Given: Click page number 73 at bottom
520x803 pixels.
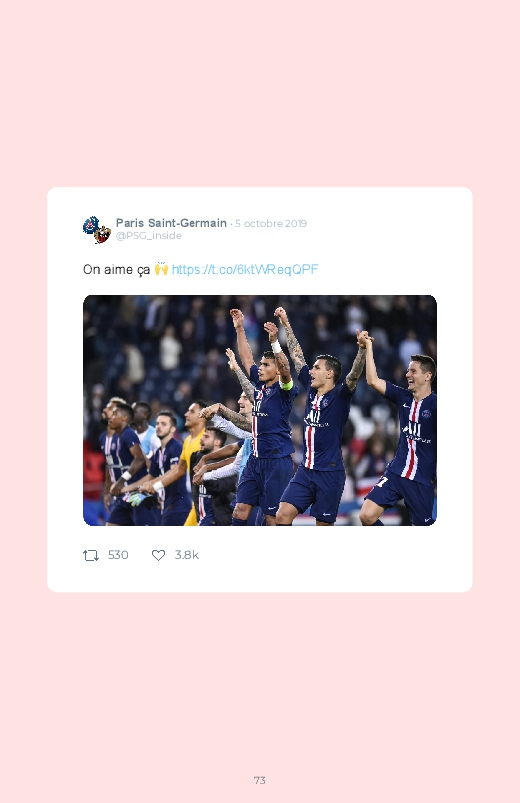Looking at the screenshot, I should click(260, 780).
